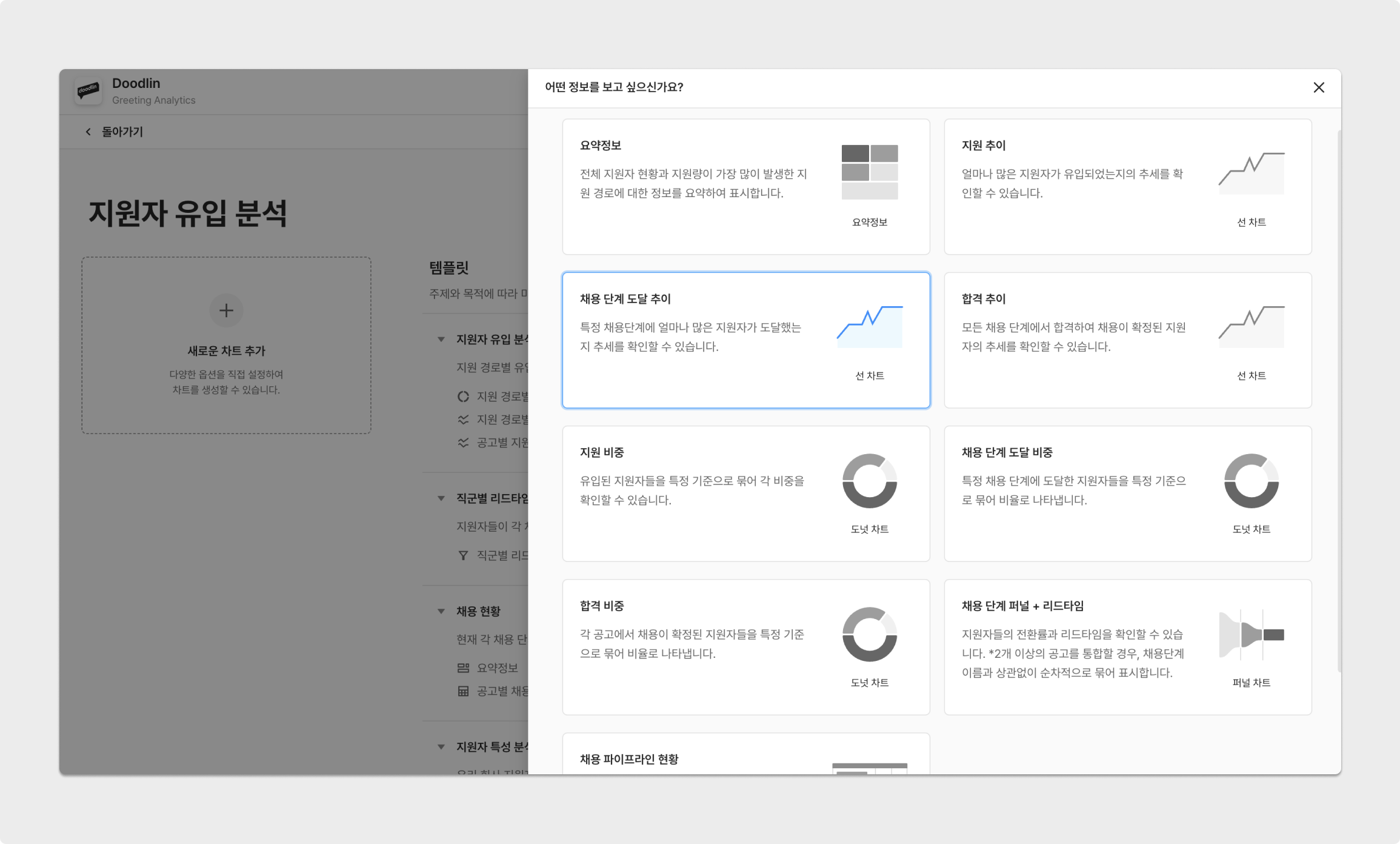Screen dimensions: 1400x844
Task: Click the summary grid icon in 요약정보 card
Action: coord(869,172)
